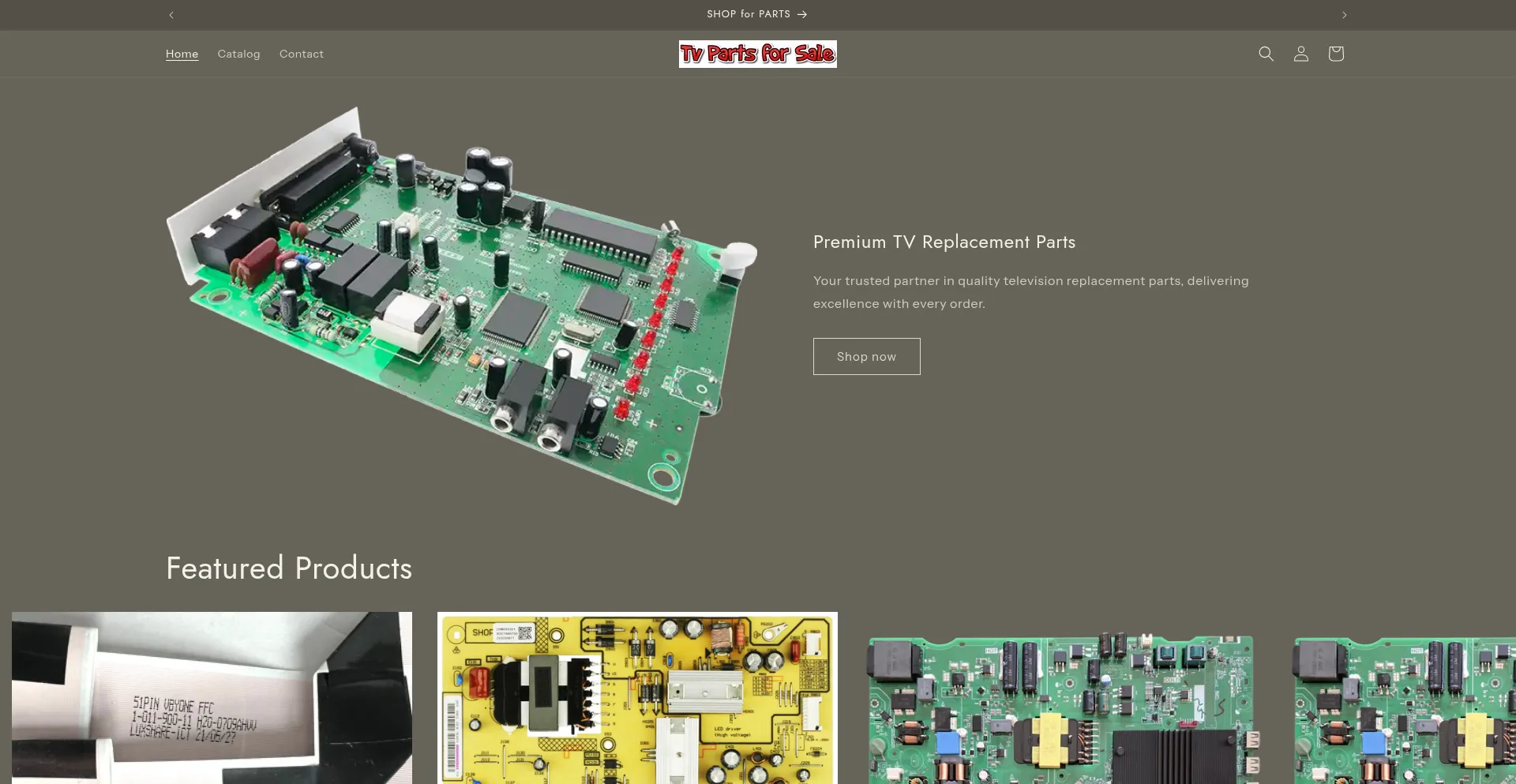Select the third product, full green main board
This screenshot has height=784, width=1516.
1062,707
